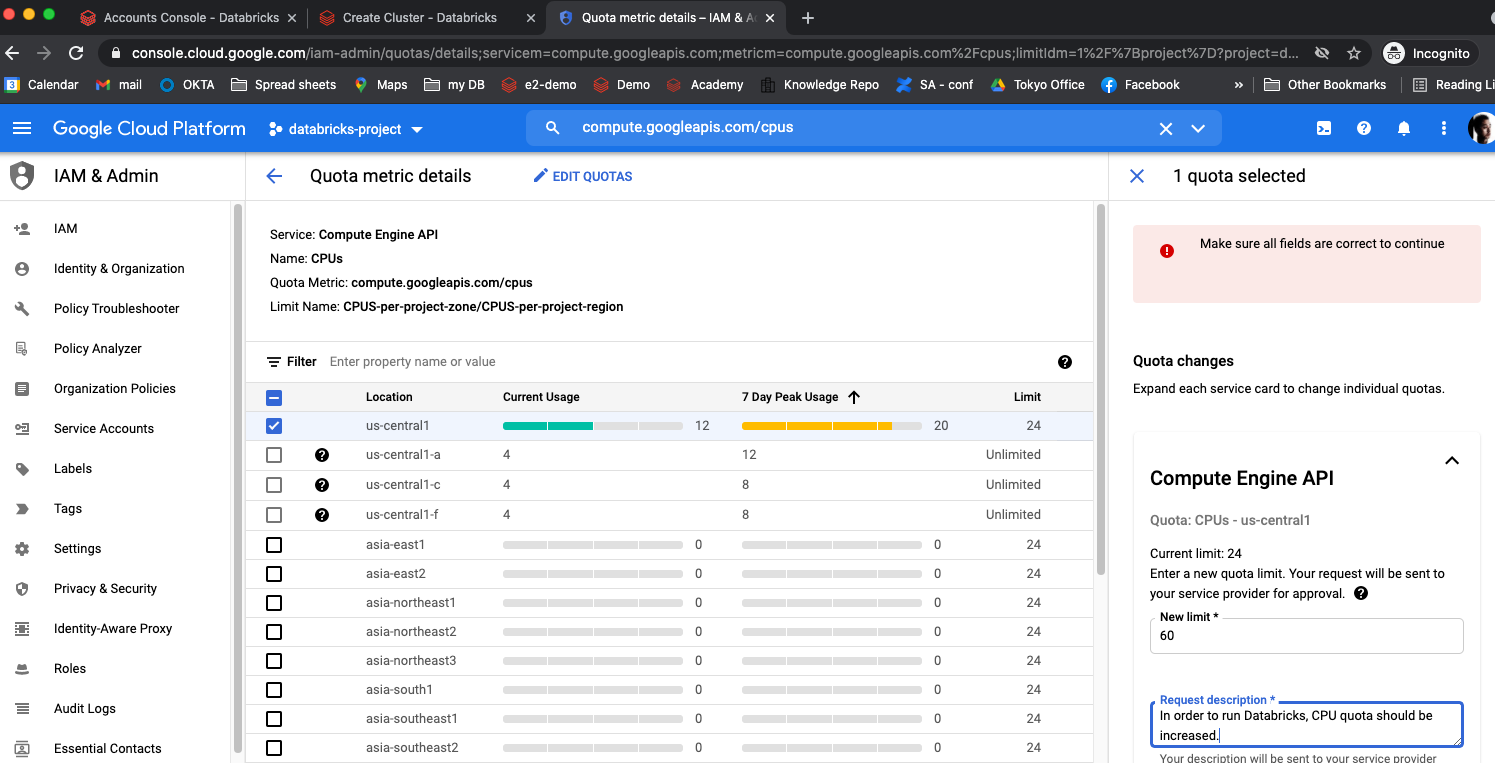The height and width of the screenshot is (763, 1495).
Task: Click the help icon on us-central1-c row
Action: point(322,485)
